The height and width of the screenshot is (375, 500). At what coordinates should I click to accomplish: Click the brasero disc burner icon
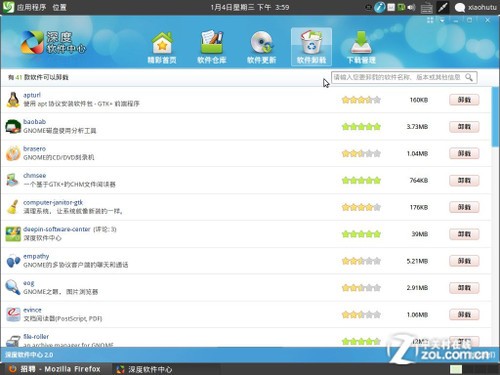pos(13,153)
